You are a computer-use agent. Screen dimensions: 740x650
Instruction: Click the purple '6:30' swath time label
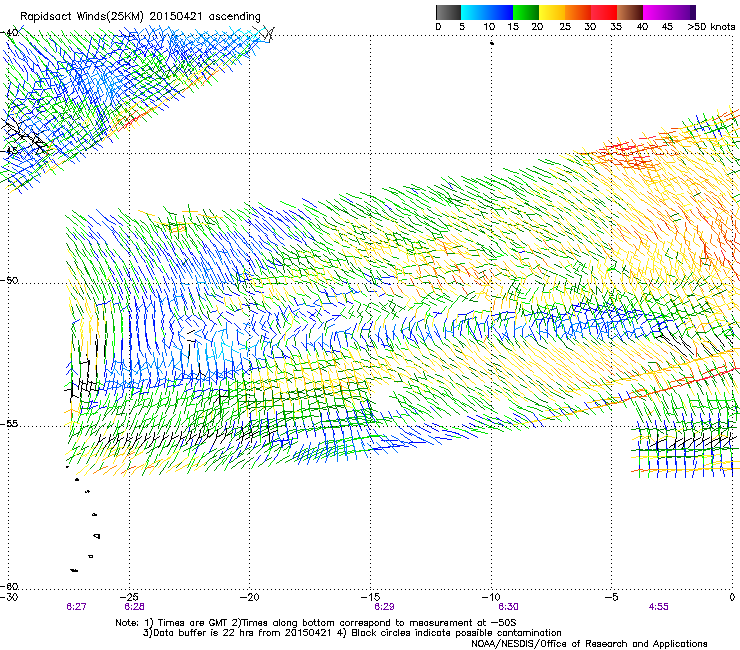pyautogui.click(x=508, y=607)
